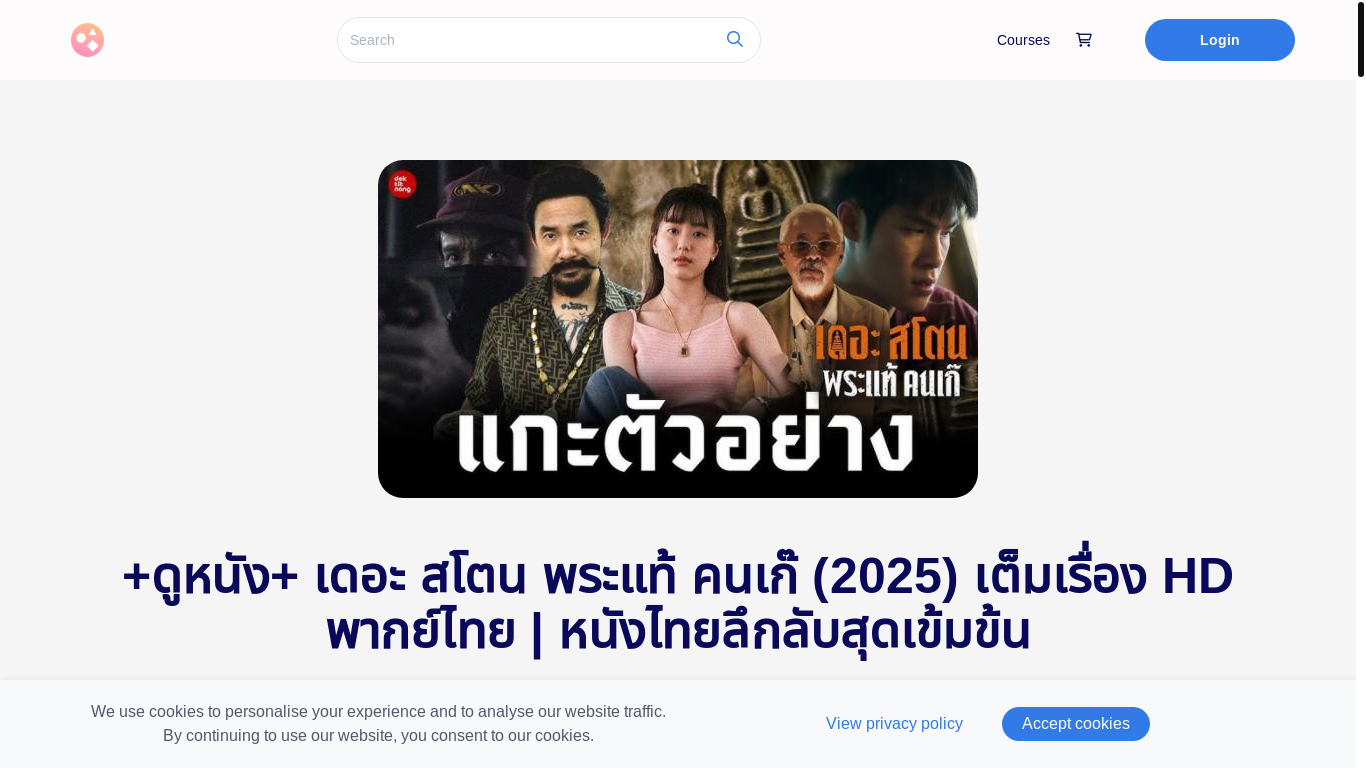1366x768 pixels.
Task: Click the heading line starting with +ดูหนัง+
Action: (678, 576)
